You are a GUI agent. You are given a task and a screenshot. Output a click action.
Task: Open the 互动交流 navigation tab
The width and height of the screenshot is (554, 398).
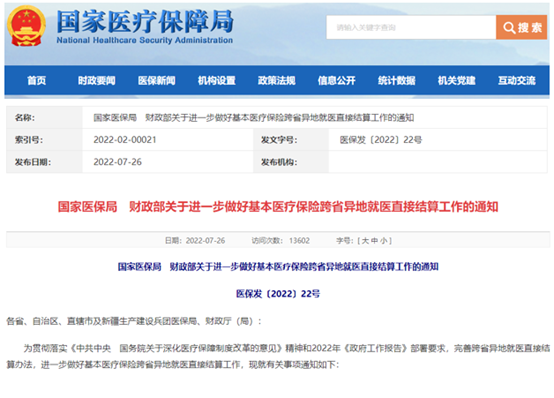click(517, 81)
